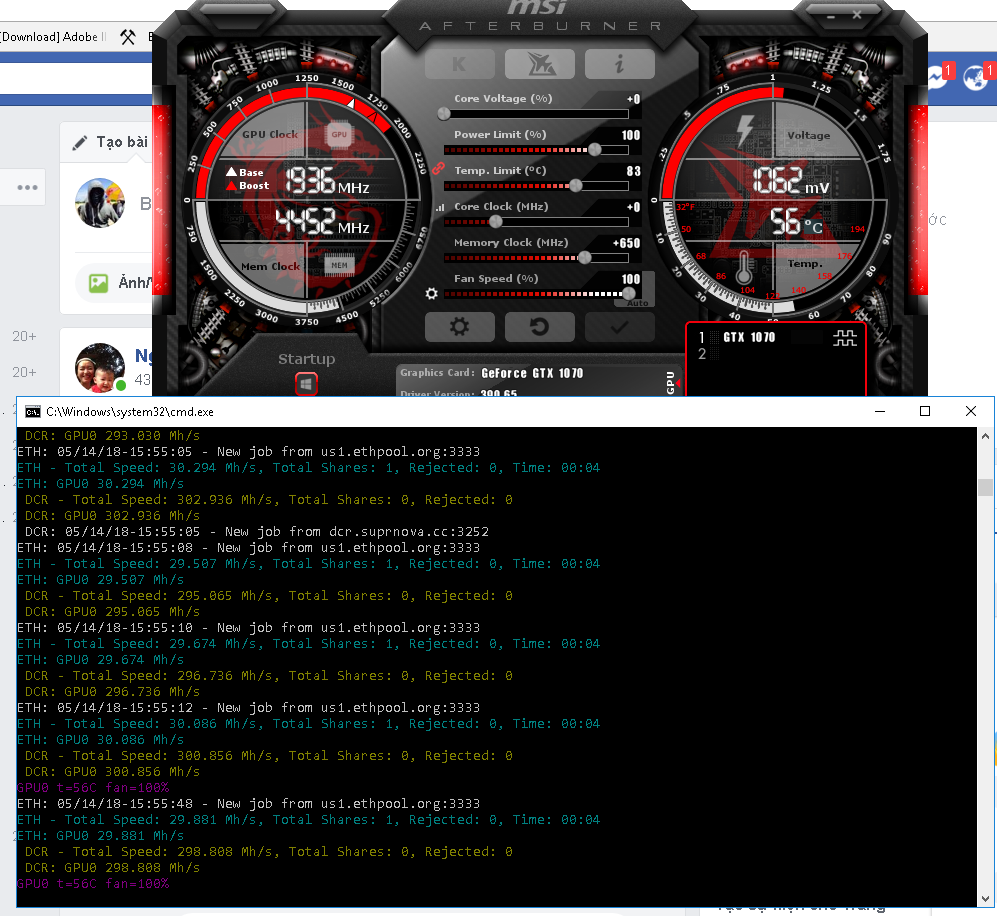
Task: Click the browser tab with pickaxe icon
Action: (x=128, y=37)
